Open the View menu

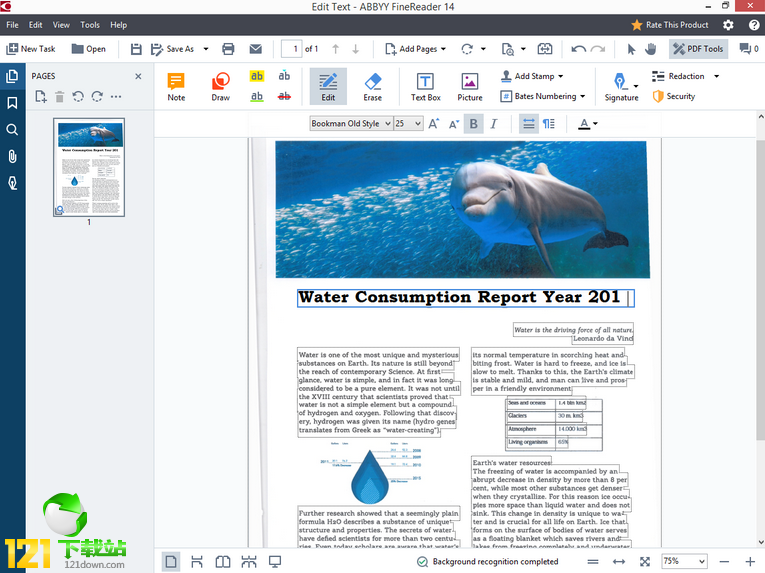61,24
